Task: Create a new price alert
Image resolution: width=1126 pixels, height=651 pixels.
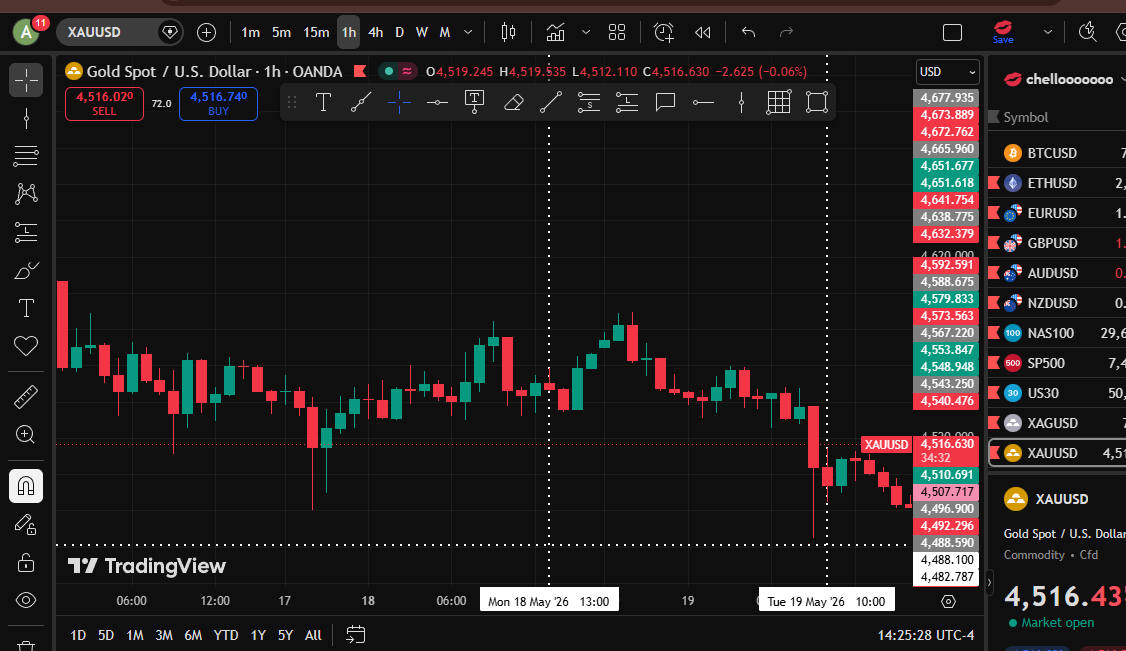Action: pos(664,32)
